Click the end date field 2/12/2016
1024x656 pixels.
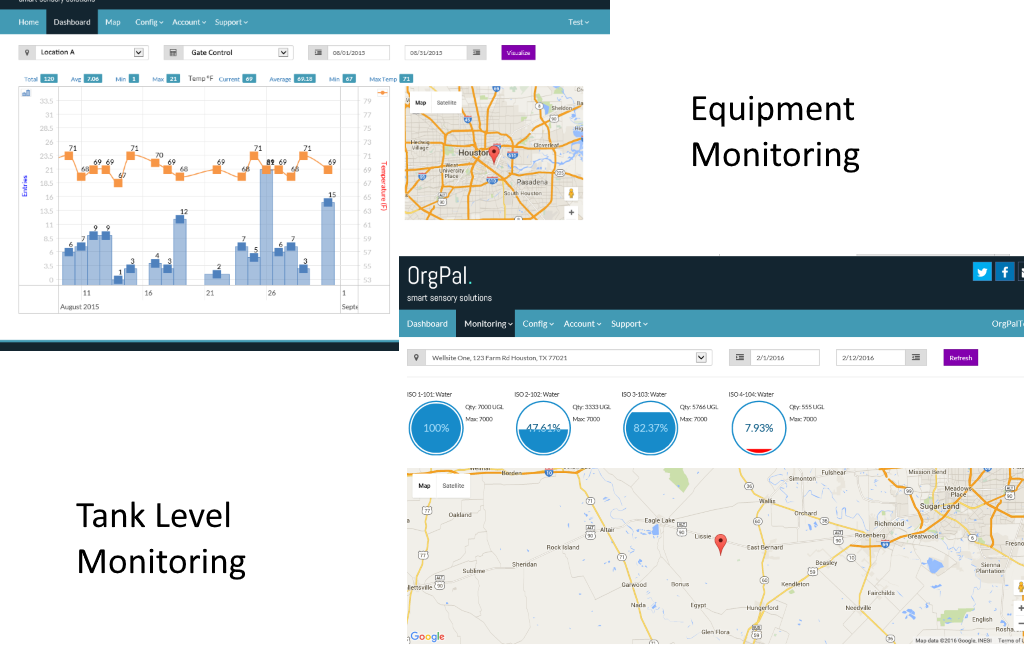(871, 357)
